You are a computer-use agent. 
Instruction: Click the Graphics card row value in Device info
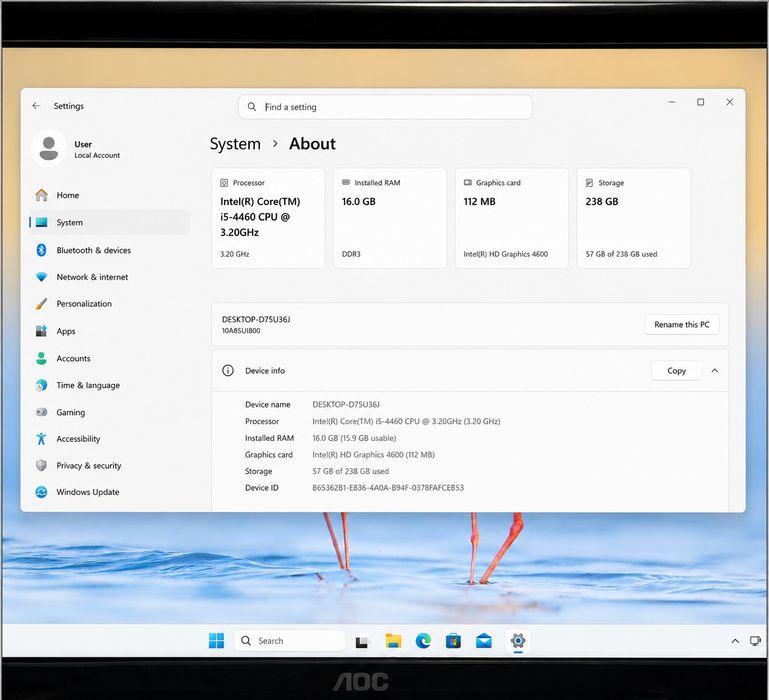pyautogui.click(x=373, y=455)
